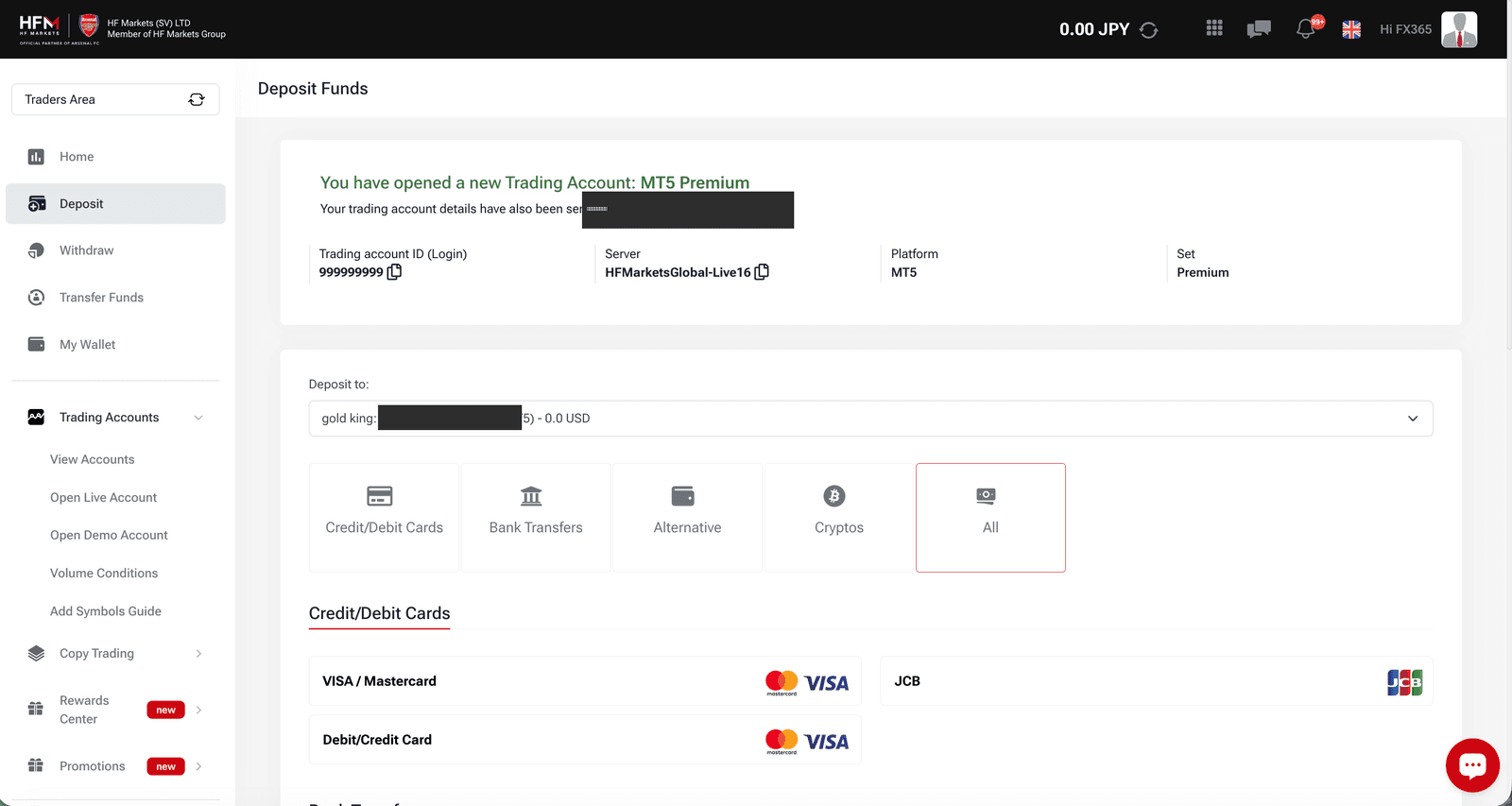
Task: Choose the Debit/Credit Card deposit option
Action: coord(585,740)
